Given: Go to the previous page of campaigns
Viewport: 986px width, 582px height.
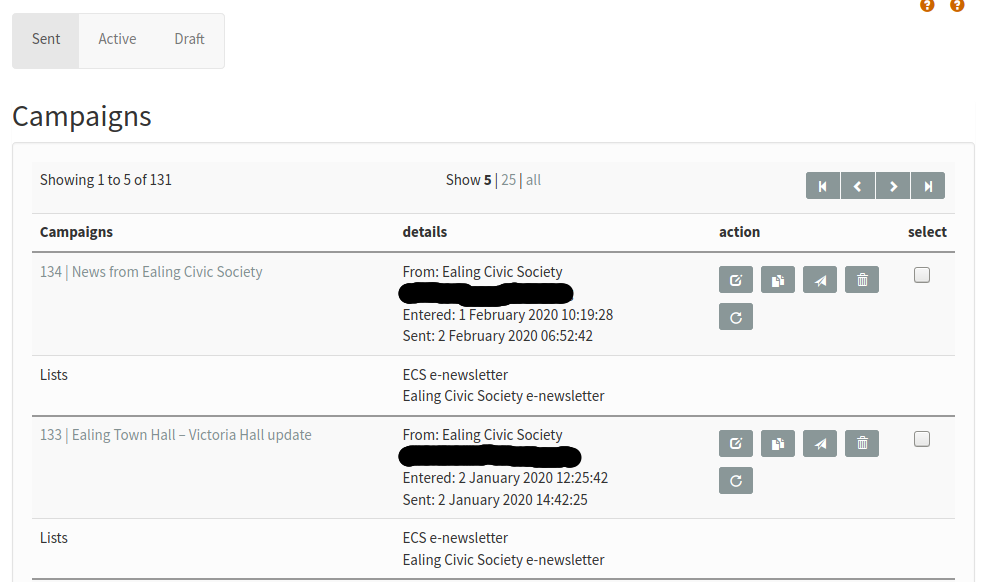Looking at the screenshot, I should (x=858, y=185).
